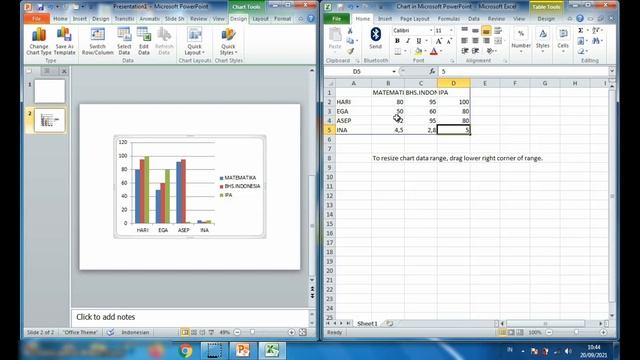The image size is (640, 360).
Task: Click the AutoSum sigma icon
Action: (580, 31)
